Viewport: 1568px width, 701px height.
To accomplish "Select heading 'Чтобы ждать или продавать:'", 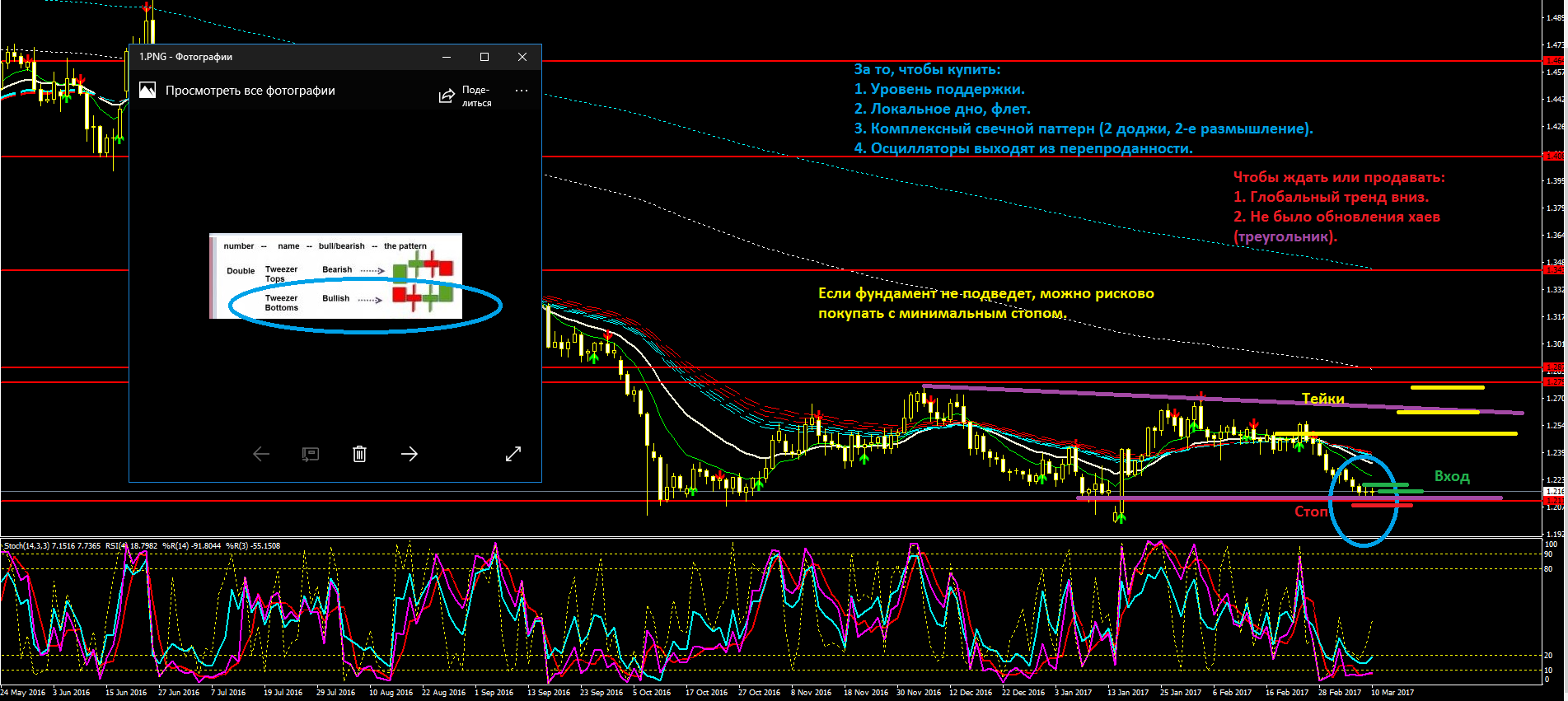I will pyautogui.click(x=1339, y=177).
